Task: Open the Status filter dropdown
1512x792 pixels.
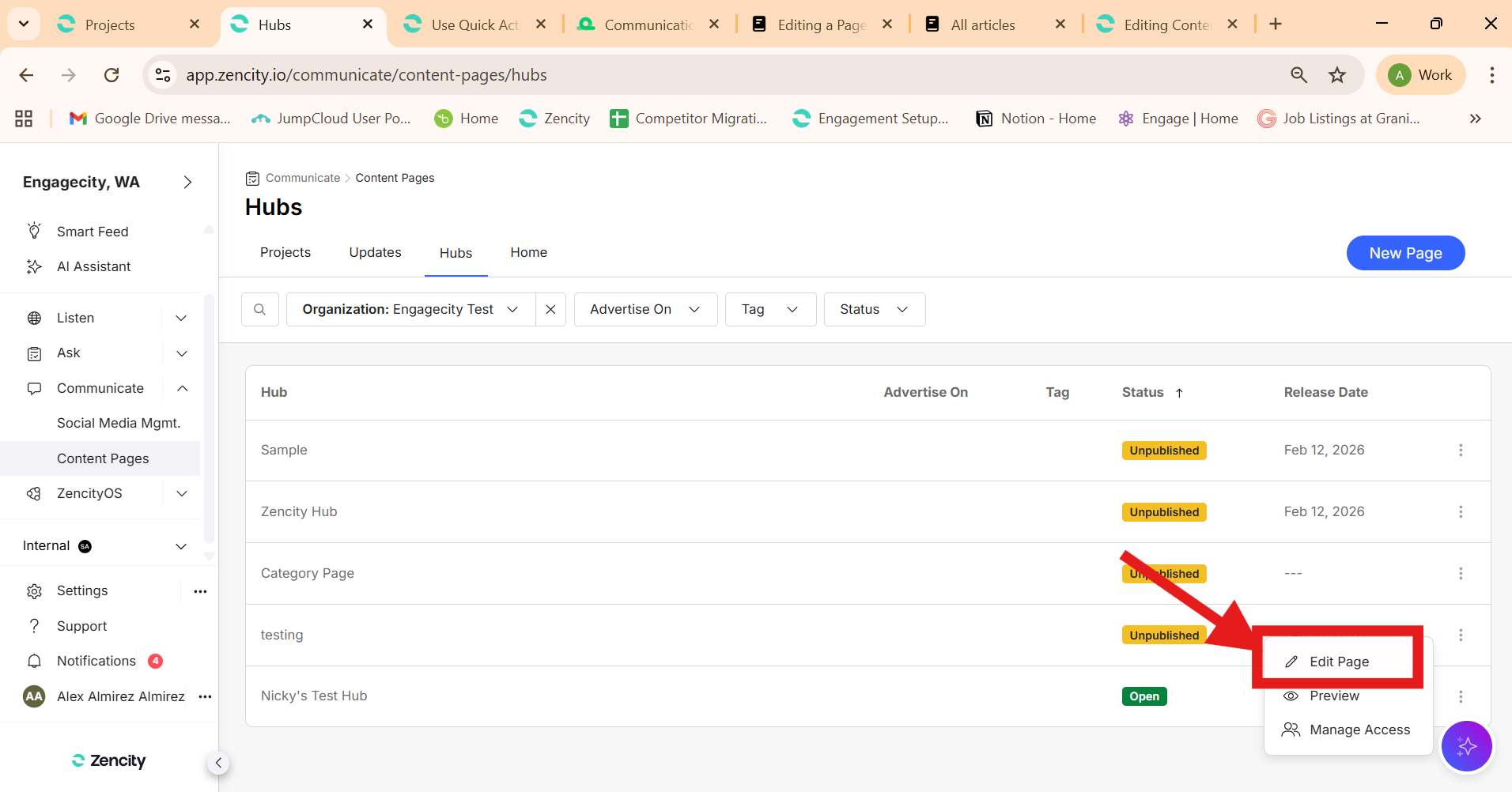Action: pos(874,310)
